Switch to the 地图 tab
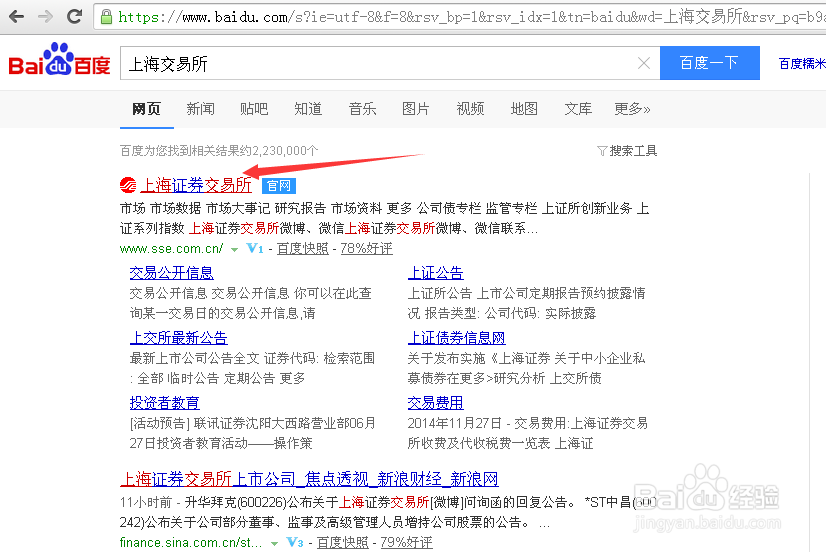This screenshot has width=826, height=552. [x=524, y=109]
